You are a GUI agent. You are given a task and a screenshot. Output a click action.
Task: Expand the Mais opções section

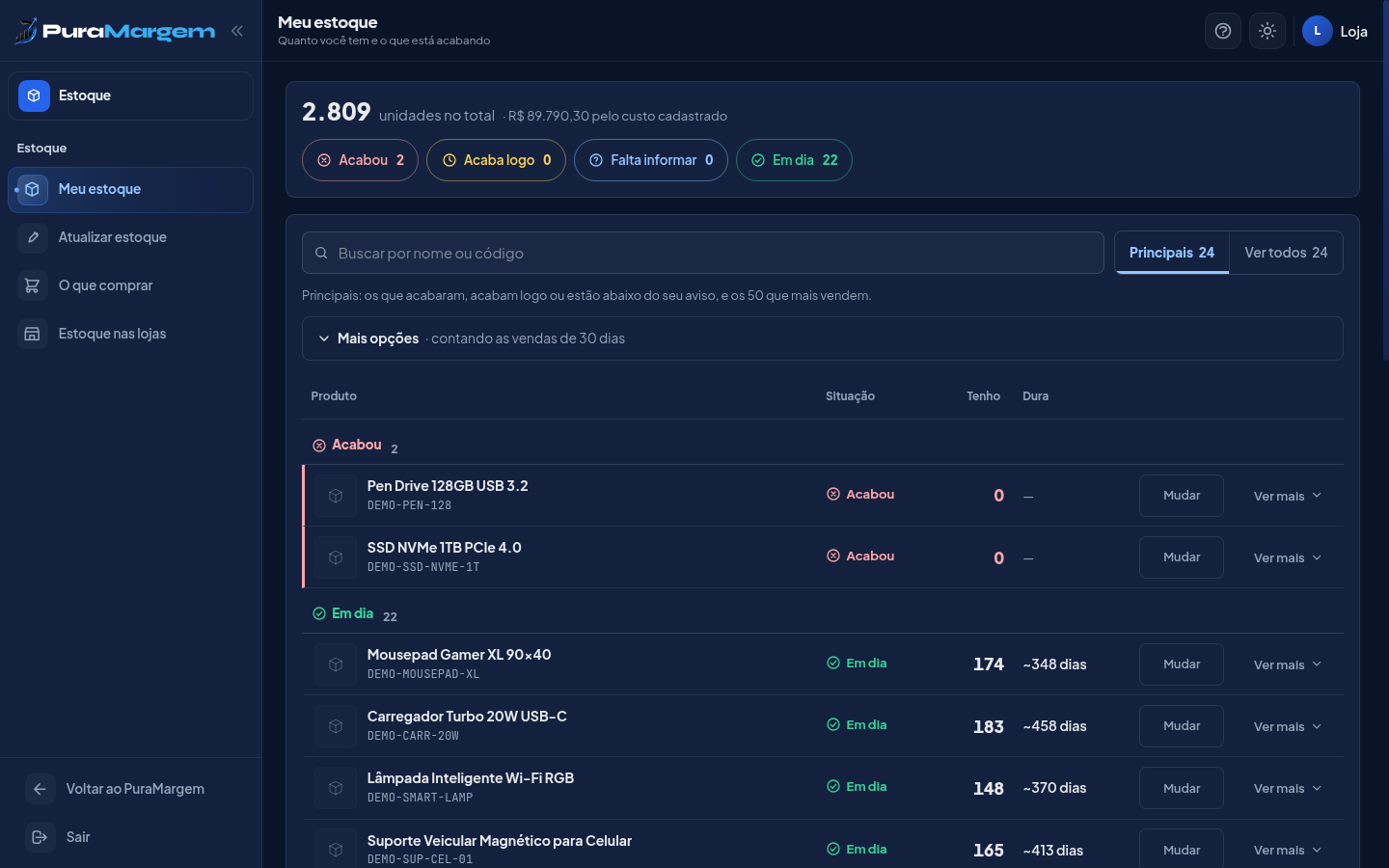(822, 339)
